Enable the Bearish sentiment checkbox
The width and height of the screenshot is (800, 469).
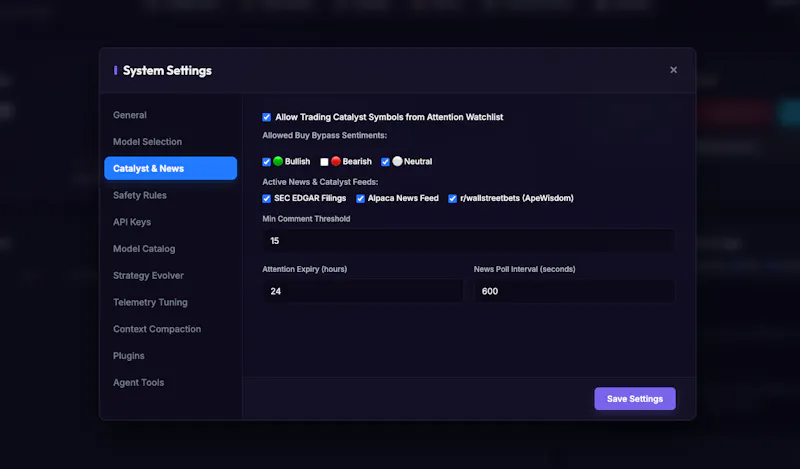324,162
